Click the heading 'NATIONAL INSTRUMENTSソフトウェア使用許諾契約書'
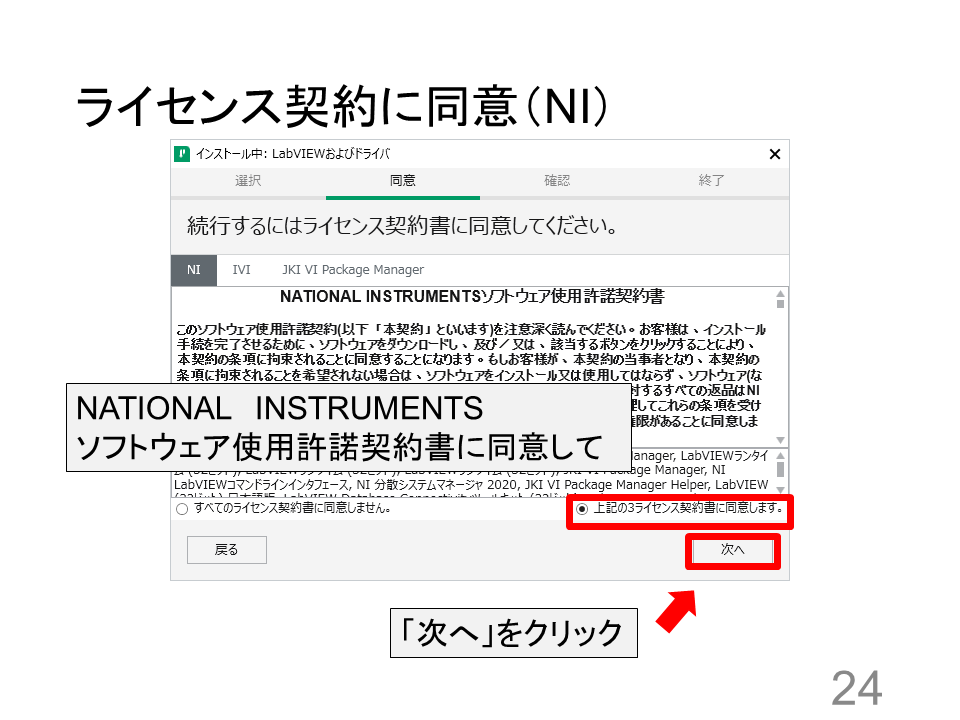Image resolution: width=960 pixels, height=720 pixels. pos(472,297)
